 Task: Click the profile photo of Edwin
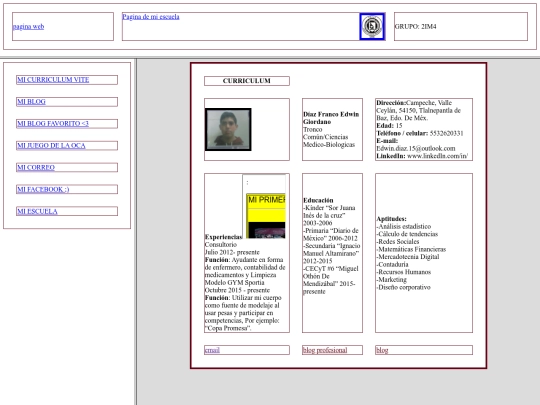(x=228, y=129)
